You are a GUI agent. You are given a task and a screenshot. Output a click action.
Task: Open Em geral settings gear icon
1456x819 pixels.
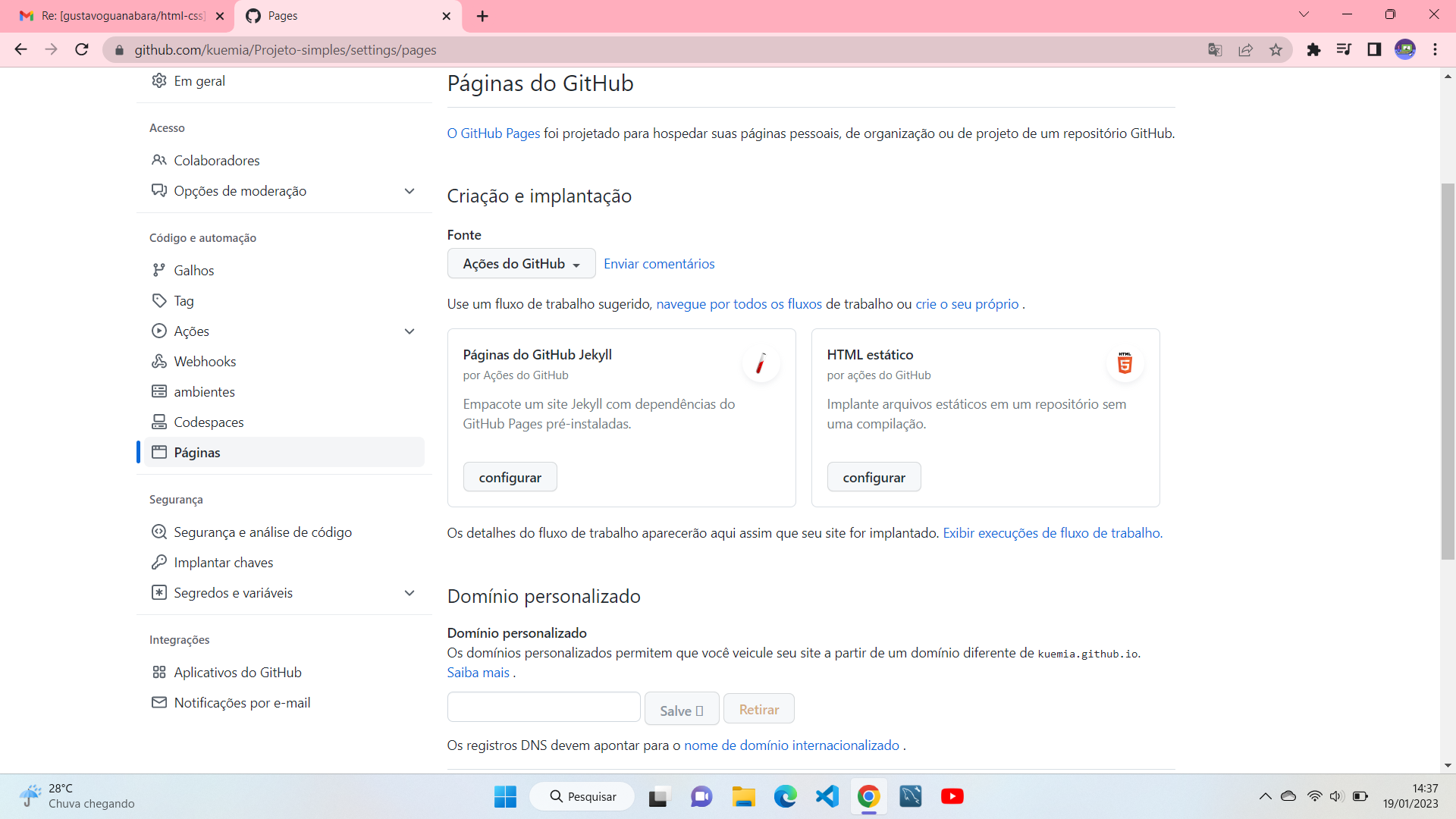coord(158,80)
